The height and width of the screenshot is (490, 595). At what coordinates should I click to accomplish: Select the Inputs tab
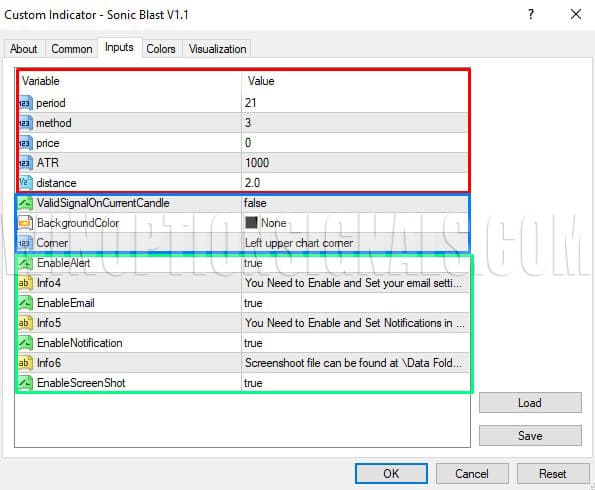pyautogui.click(x=120, y=47)
